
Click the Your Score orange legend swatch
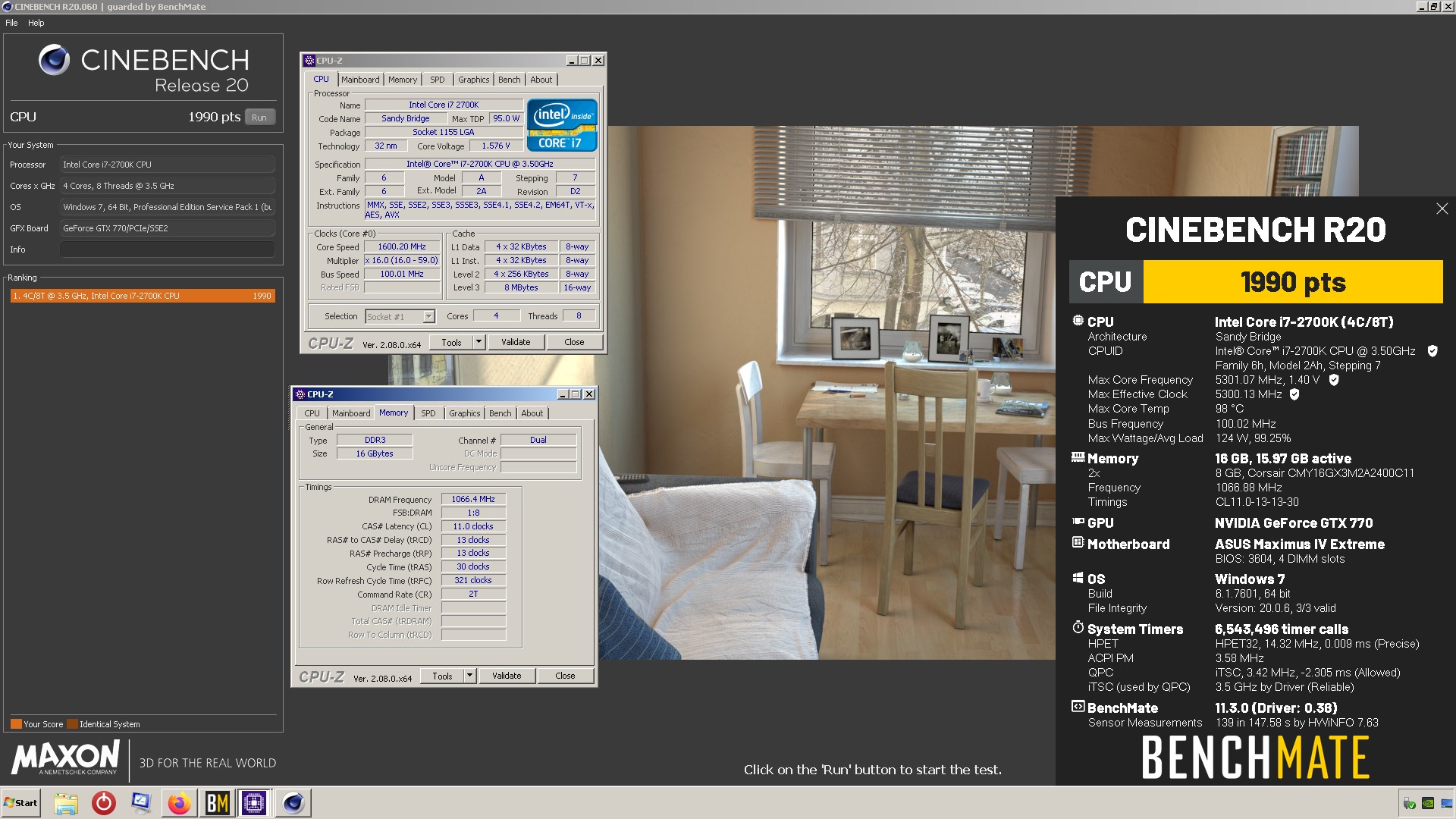point(16,724)
